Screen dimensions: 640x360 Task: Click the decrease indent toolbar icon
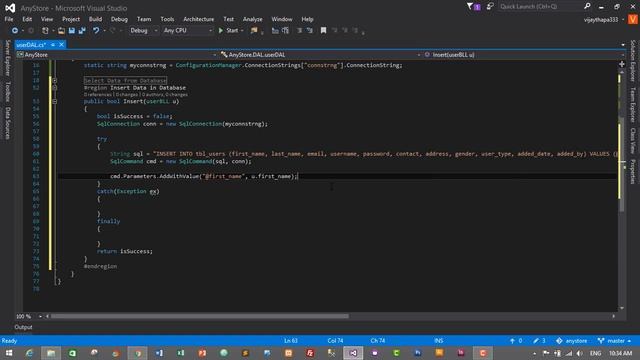click(300, 31)
